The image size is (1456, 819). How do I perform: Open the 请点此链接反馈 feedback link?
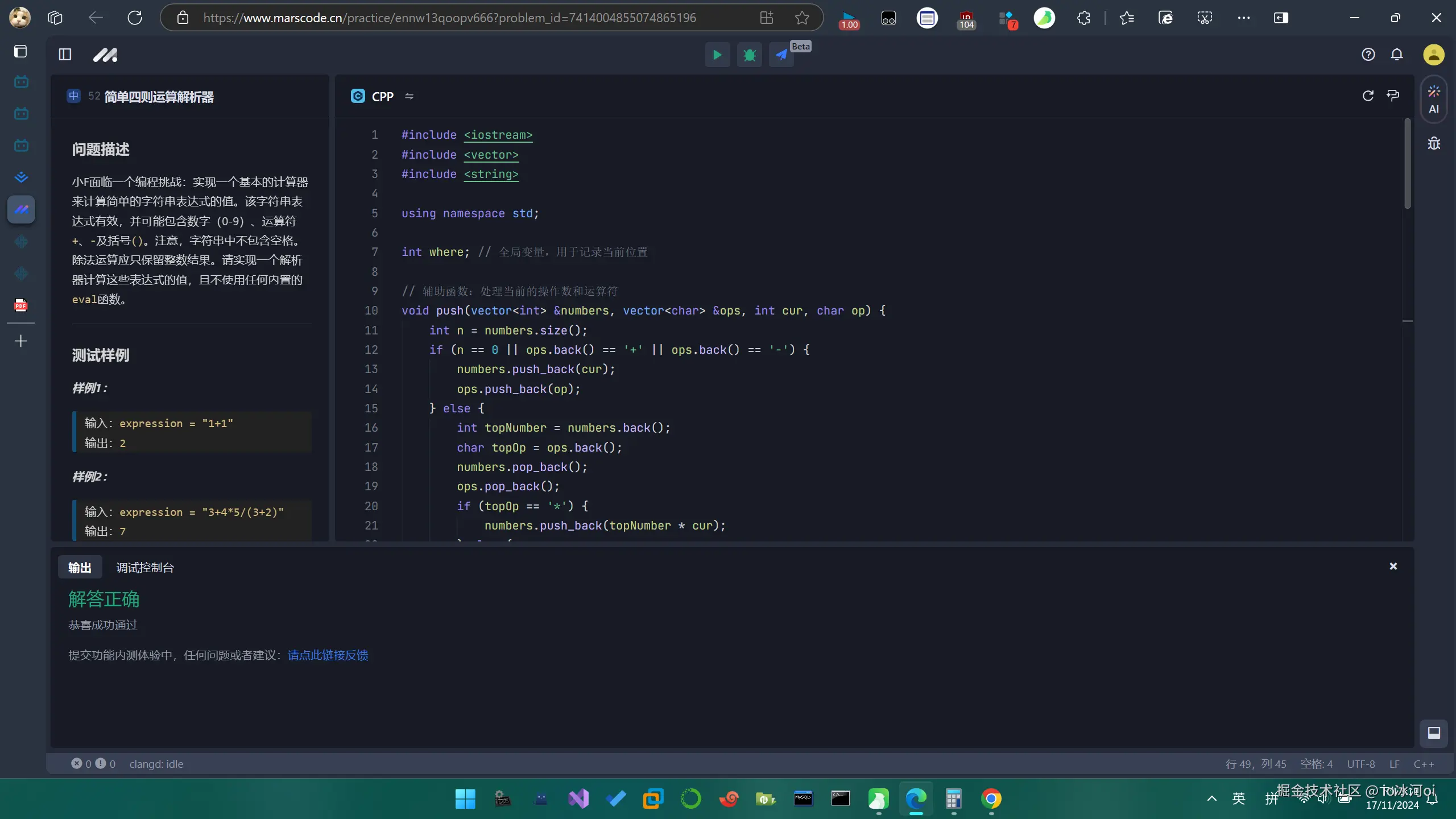[x=328, y=655]
